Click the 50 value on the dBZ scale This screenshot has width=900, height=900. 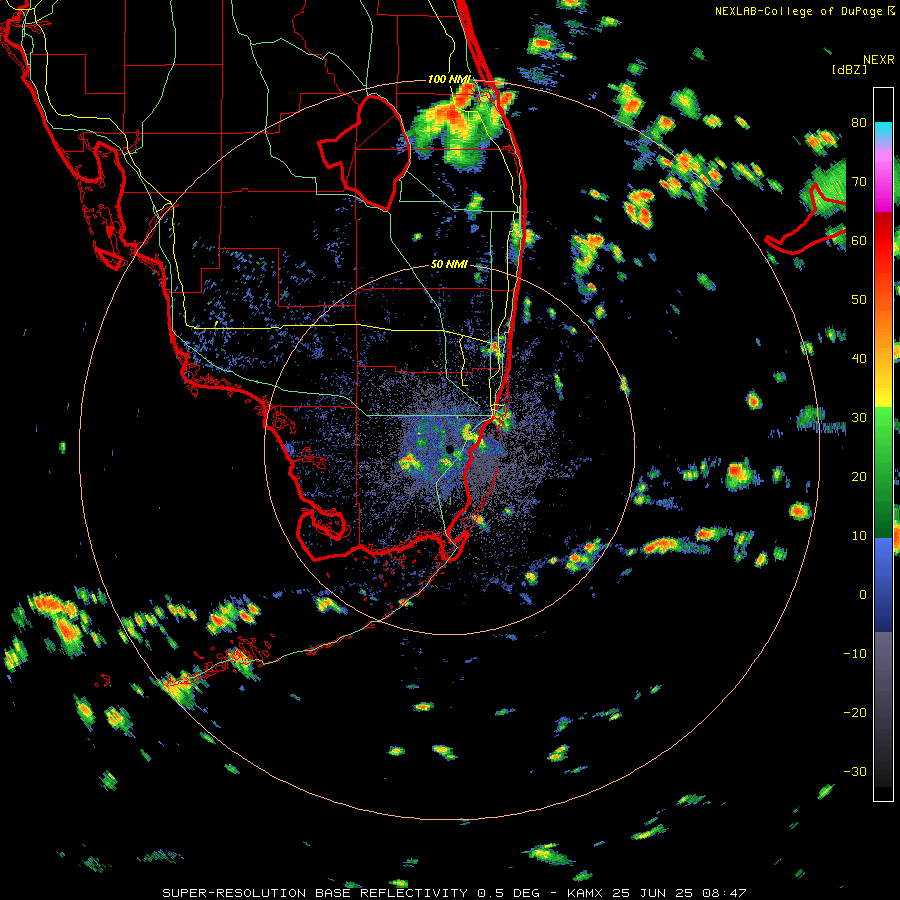tap(859, 300)
